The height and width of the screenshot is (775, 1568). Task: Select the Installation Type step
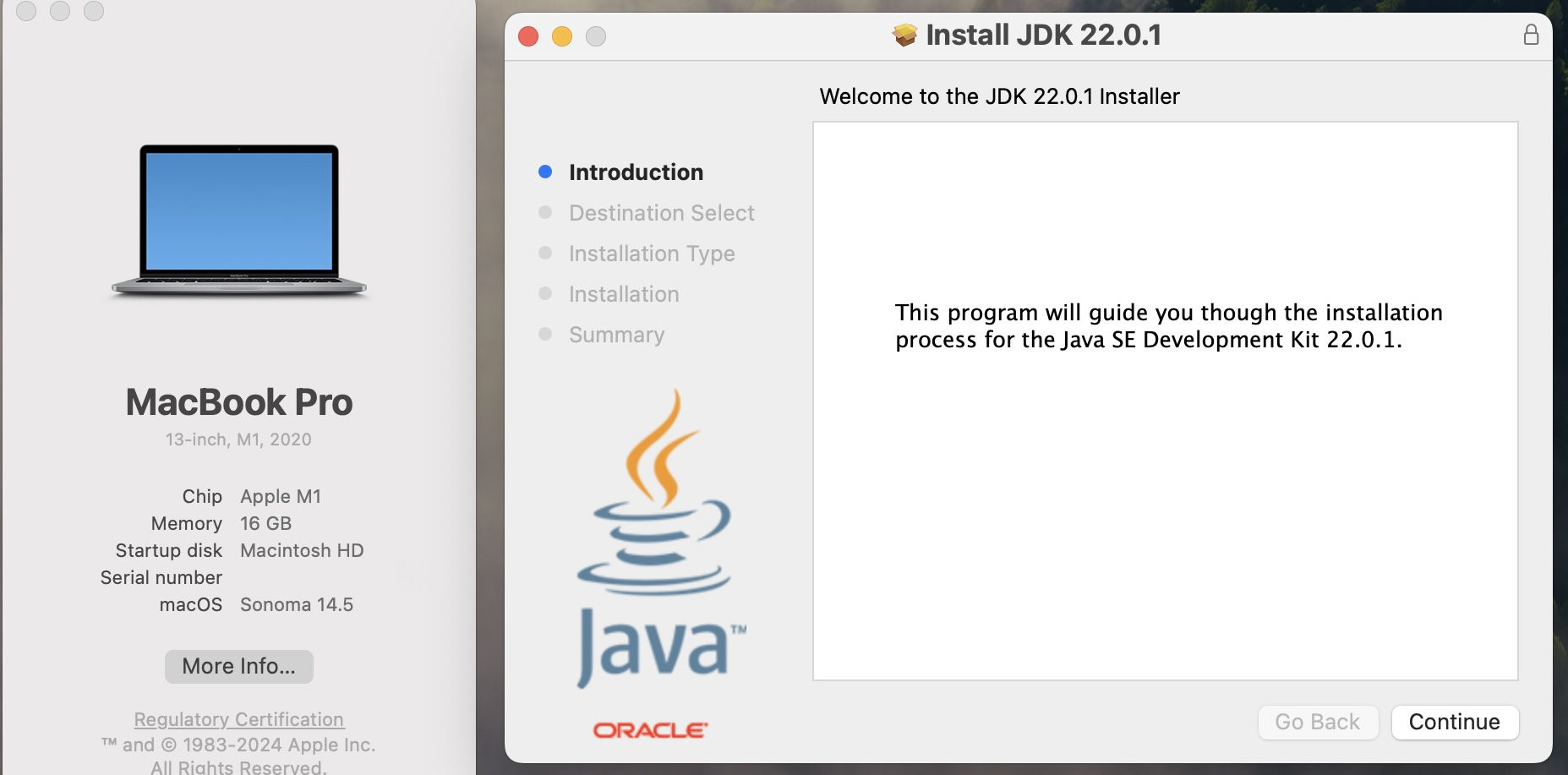[652, 254]
